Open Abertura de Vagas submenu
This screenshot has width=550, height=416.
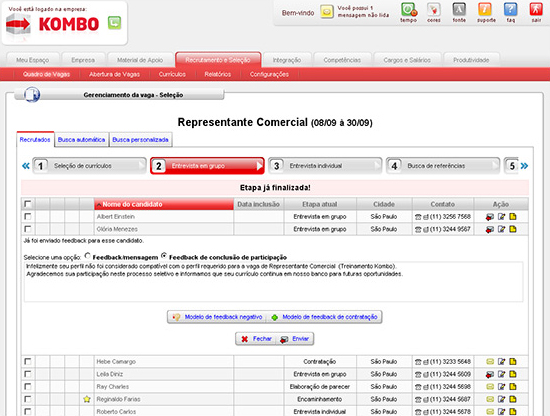pyautogui.click(x=114, y=74)
